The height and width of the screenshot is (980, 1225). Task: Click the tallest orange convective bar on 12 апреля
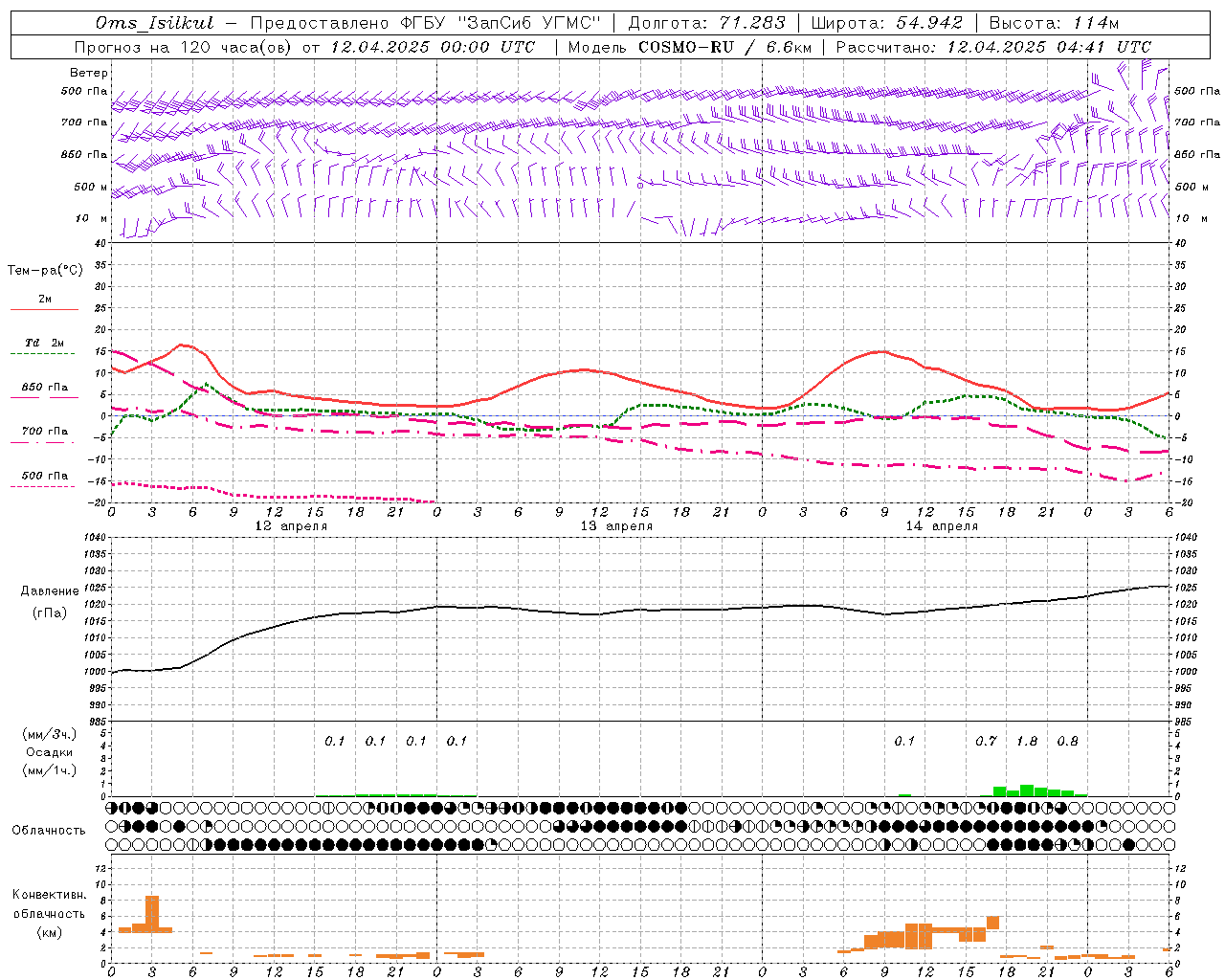coord(151,914)
